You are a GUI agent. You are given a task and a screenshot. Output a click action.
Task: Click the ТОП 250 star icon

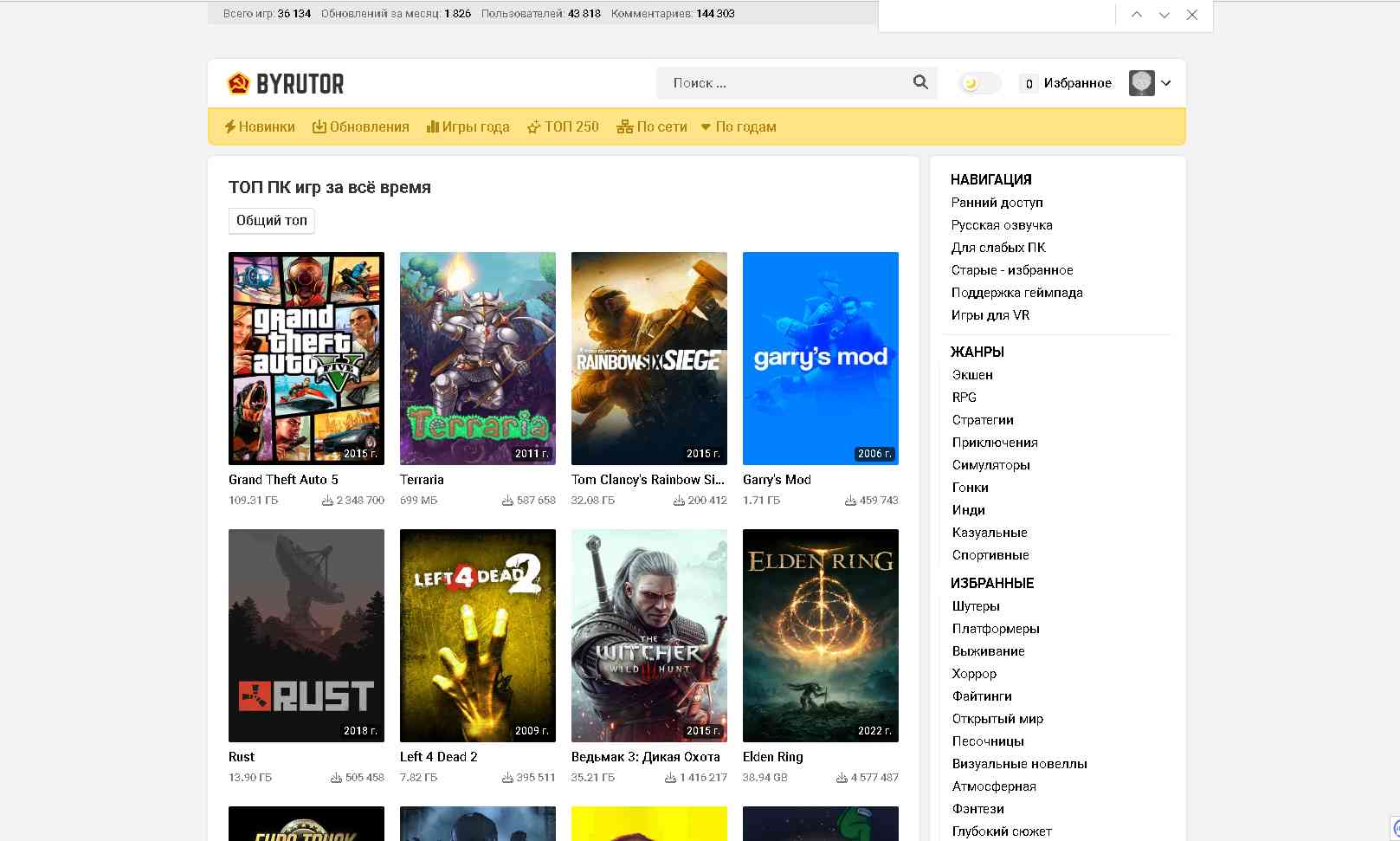(x=533, y=127)
